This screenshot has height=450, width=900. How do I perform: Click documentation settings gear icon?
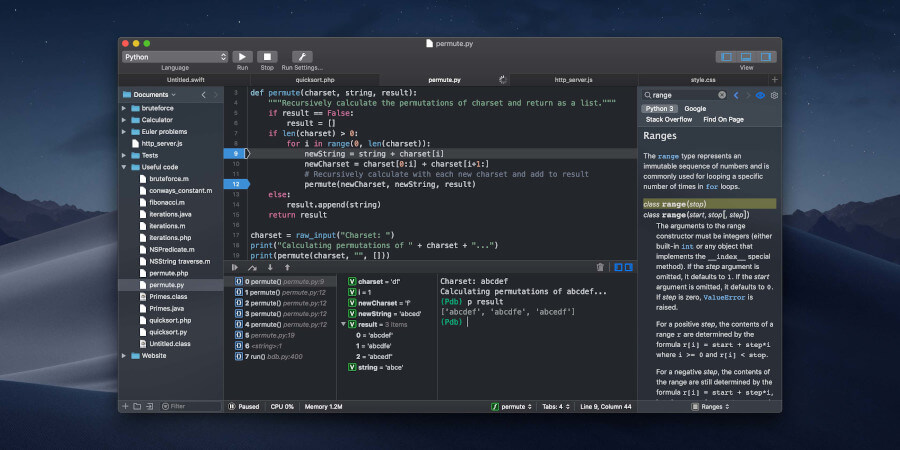774,95
